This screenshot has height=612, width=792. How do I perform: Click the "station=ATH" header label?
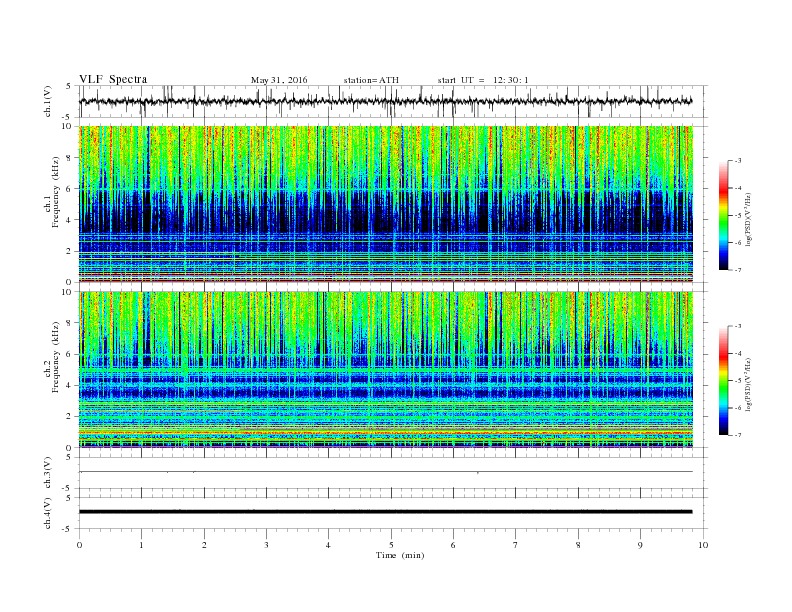click(x=371, y=80)
